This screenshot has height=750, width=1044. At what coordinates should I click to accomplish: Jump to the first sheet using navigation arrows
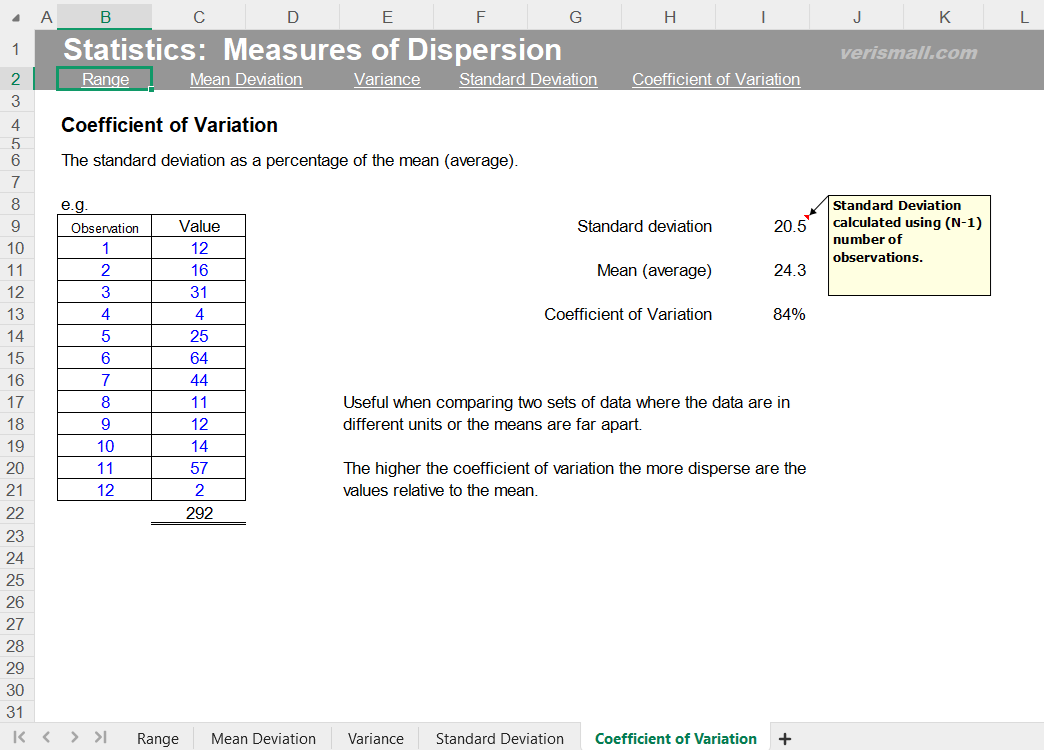tap(18, 737)
